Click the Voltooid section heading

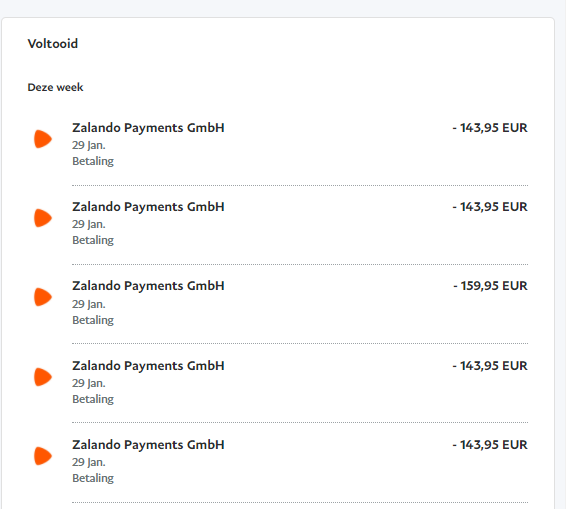(53, 44)
